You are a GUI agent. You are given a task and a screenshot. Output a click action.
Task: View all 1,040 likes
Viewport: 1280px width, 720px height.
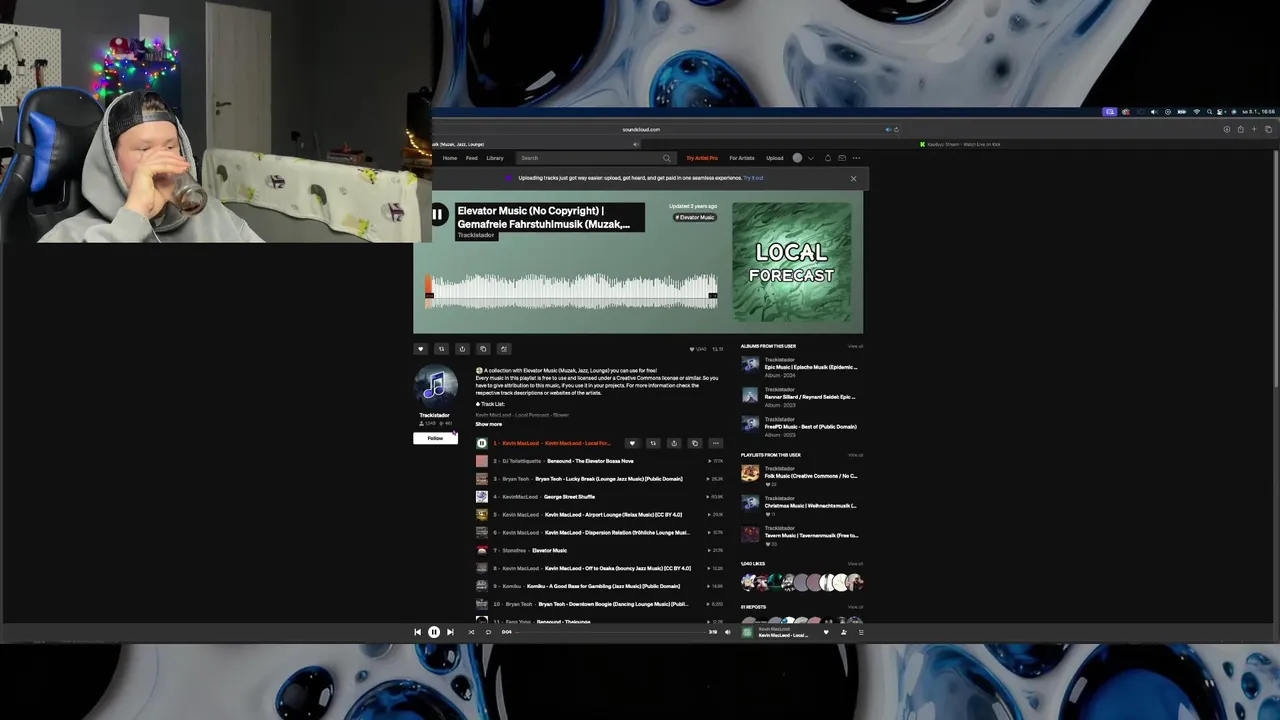pos(855,564)
